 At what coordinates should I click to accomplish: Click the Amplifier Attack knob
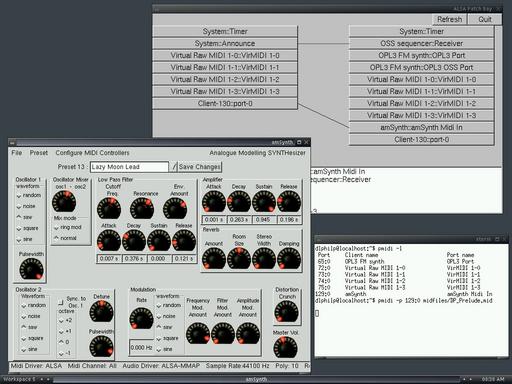coord(214,202)
